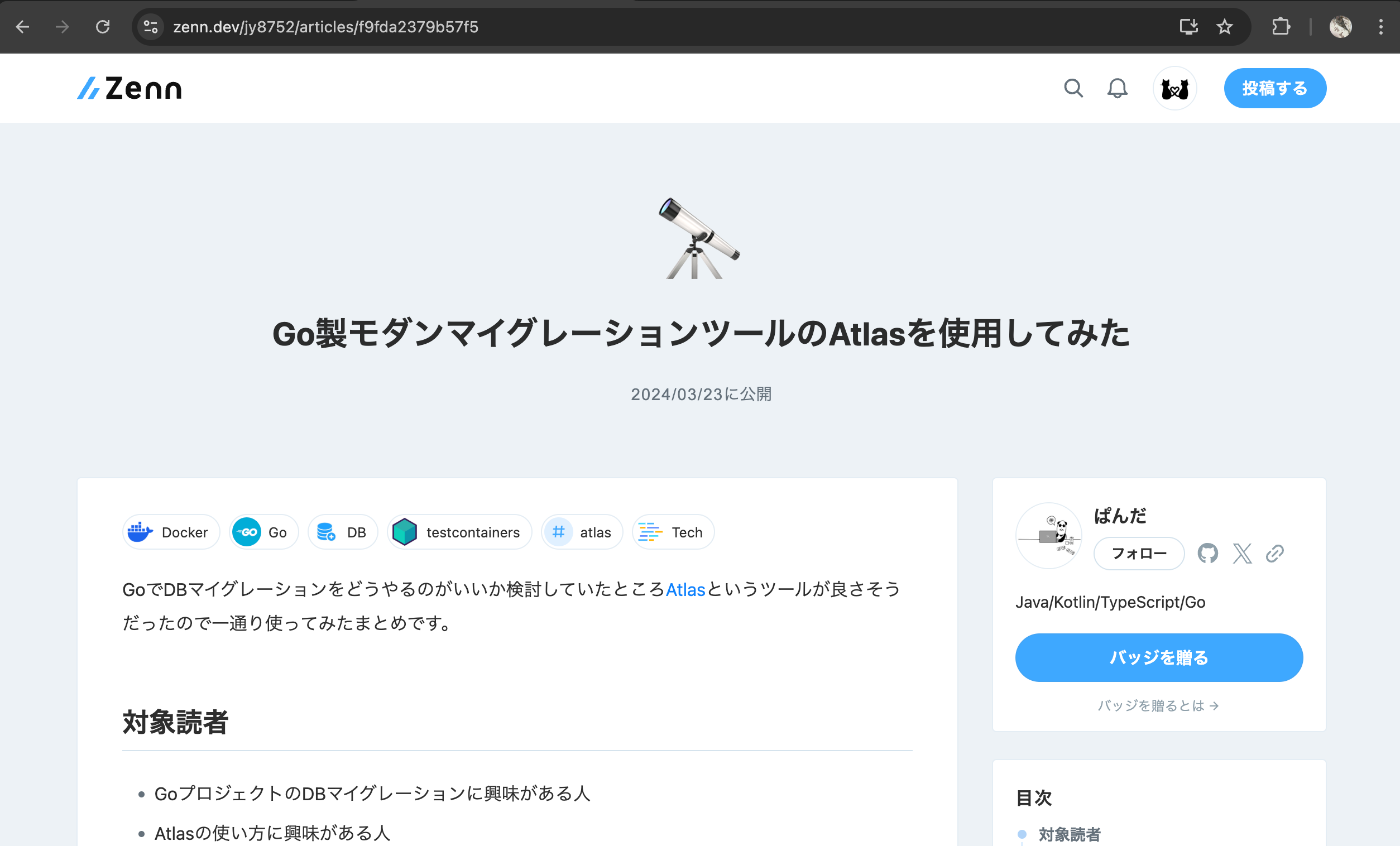Click the address bar URL zenn.dev
The height and width of the screenshot is (846, 1400).
coord(326,27)
